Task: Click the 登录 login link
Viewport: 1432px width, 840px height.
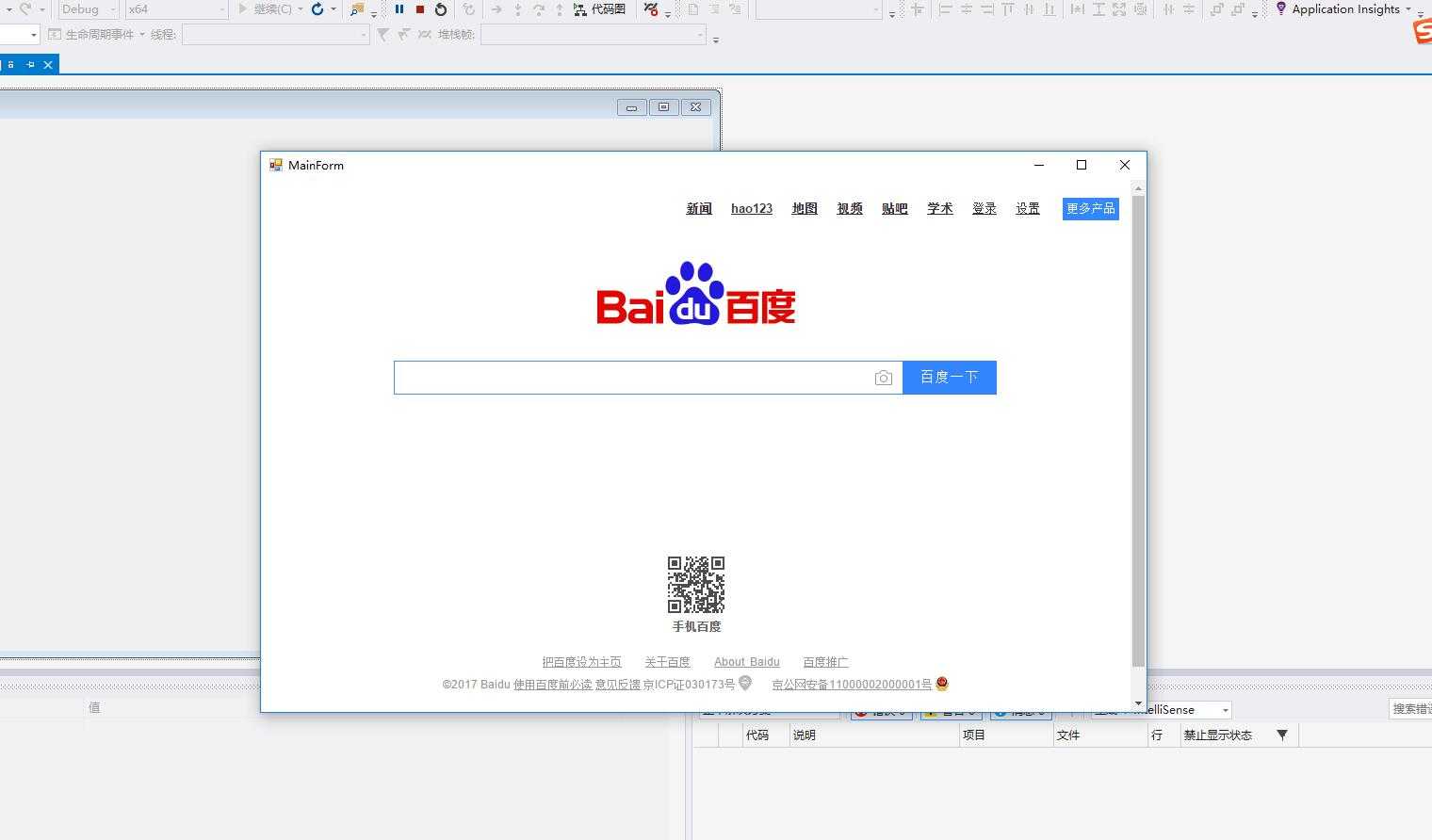Action: (984, 209)
